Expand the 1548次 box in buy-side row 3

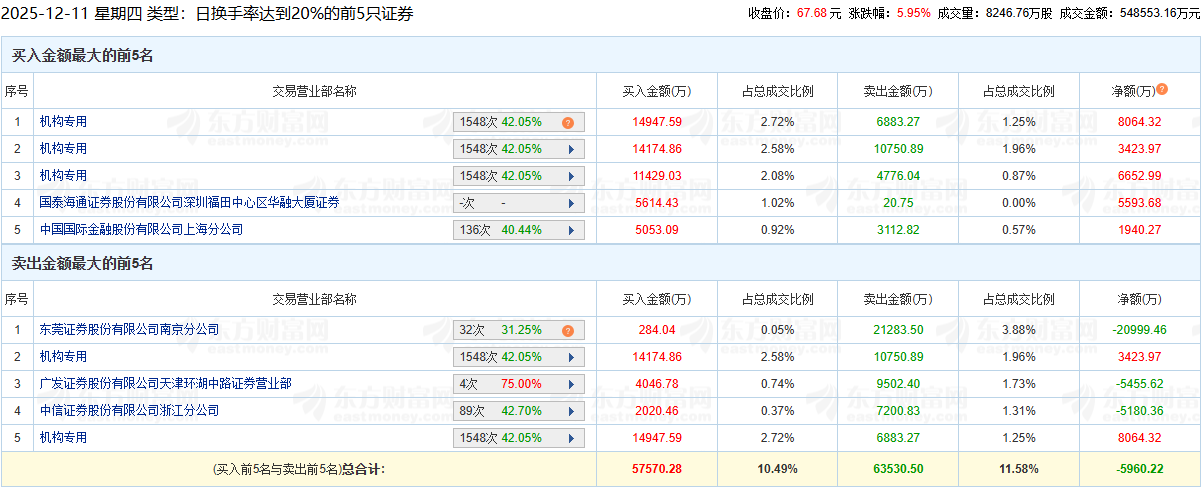point(571,176)
